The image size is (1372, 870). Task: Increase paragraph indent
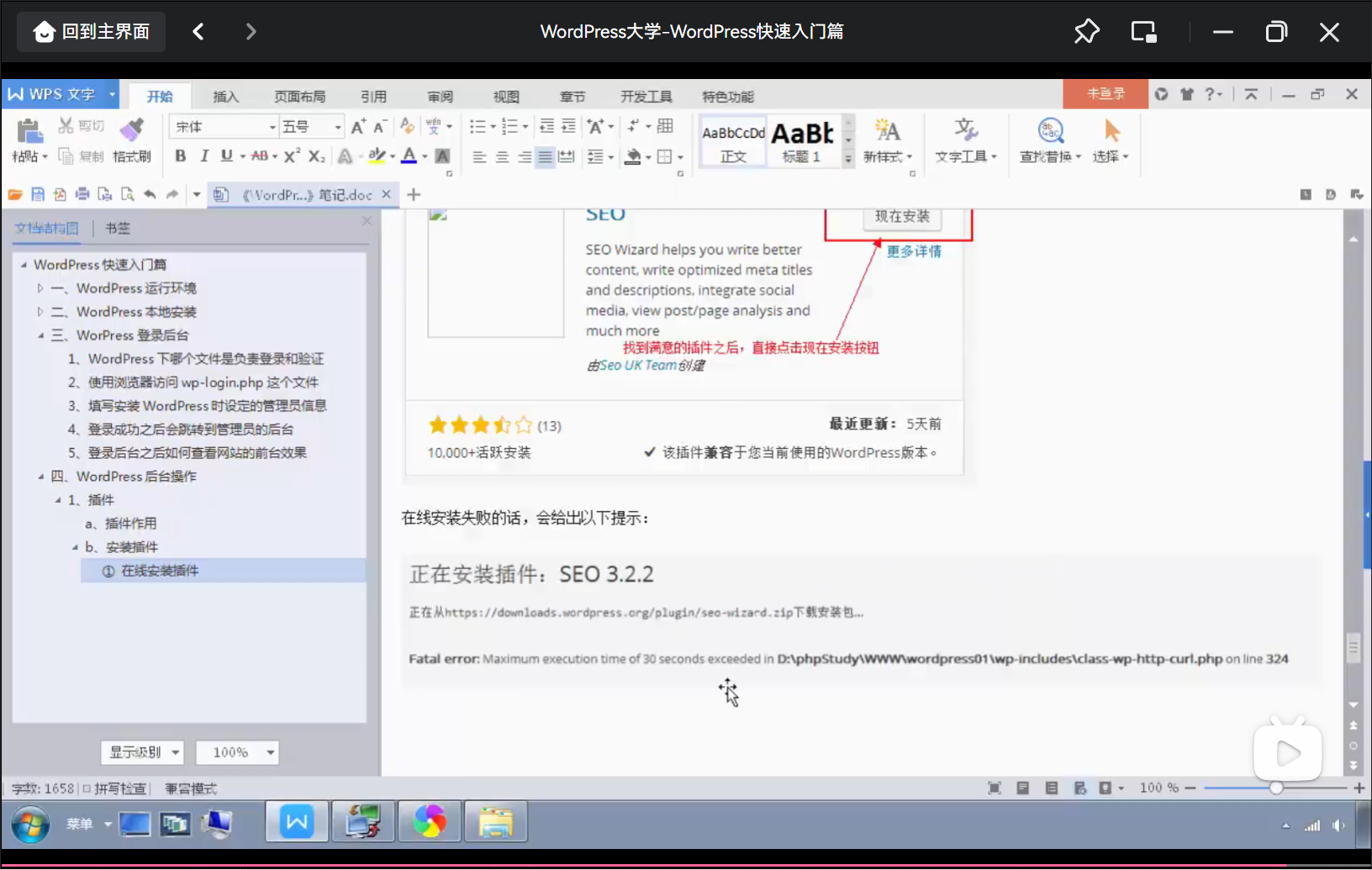[568, 126]
